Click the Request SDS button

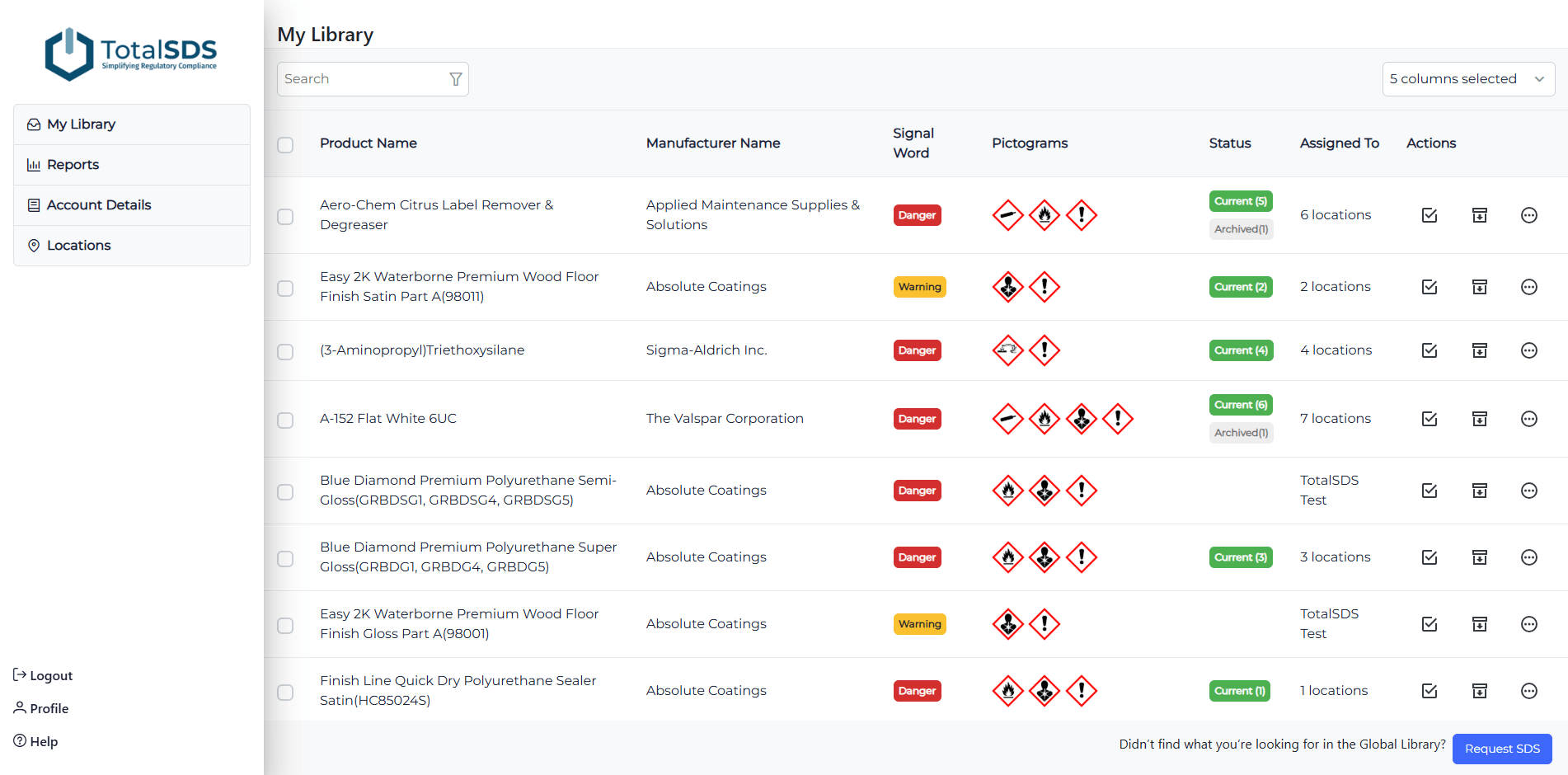(1501, 749)
